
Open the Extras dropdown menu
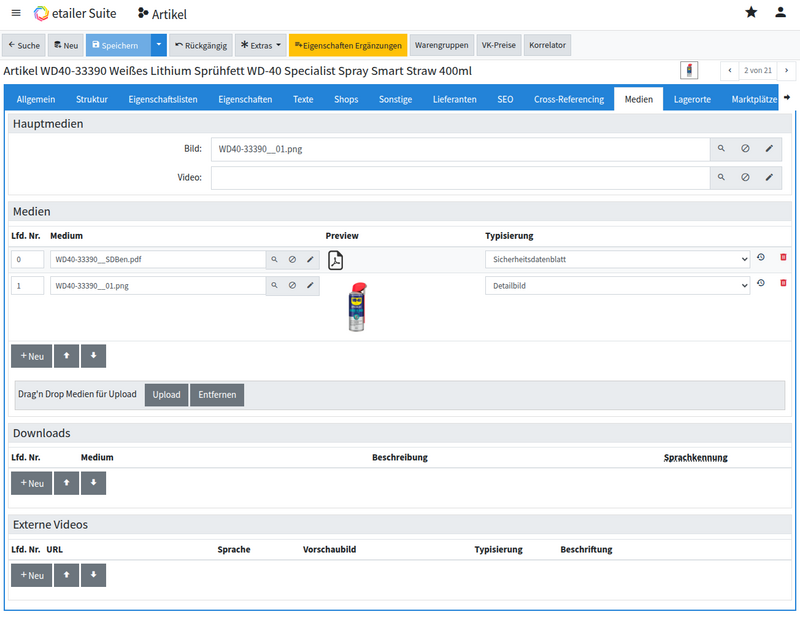260,45
